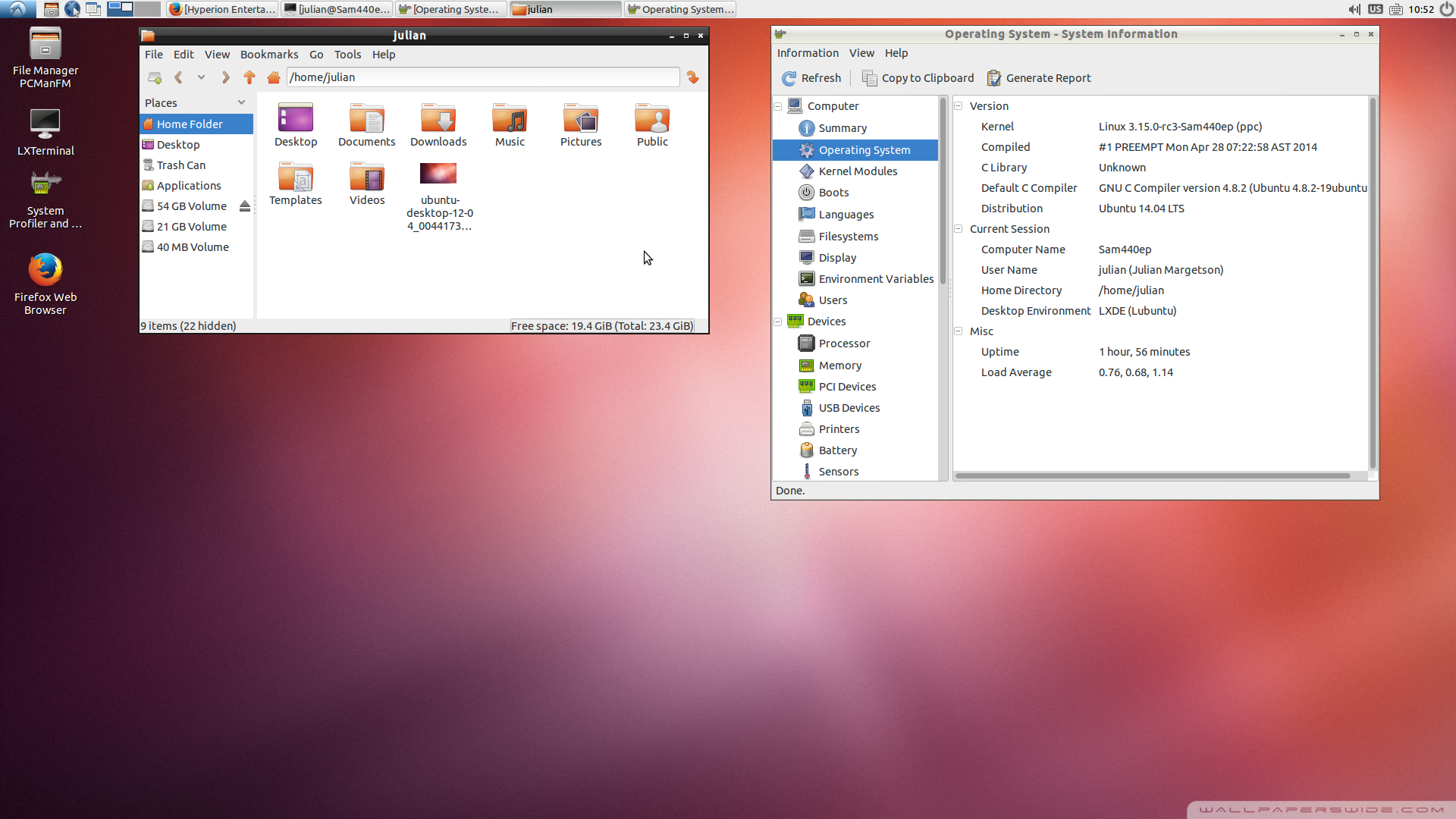This screenshot has height=819, width=1456.
Task: Collapse the Version section
Action: pyautogui.click(x=959, y=106)
